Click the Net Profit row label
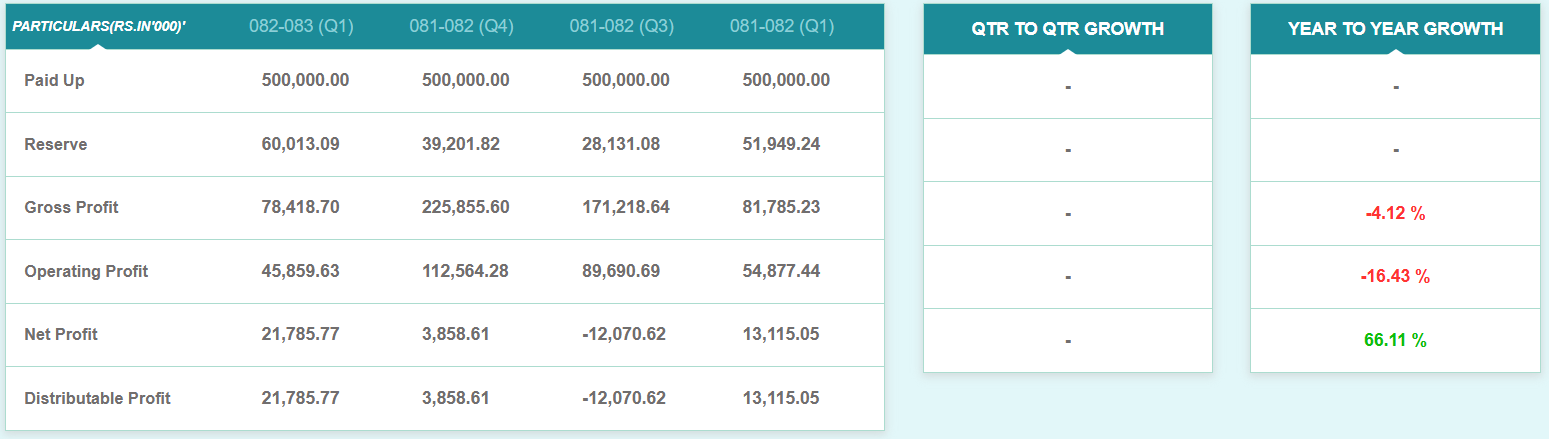This screenshot has height=439, width=1549. click(x=61, y=335)
